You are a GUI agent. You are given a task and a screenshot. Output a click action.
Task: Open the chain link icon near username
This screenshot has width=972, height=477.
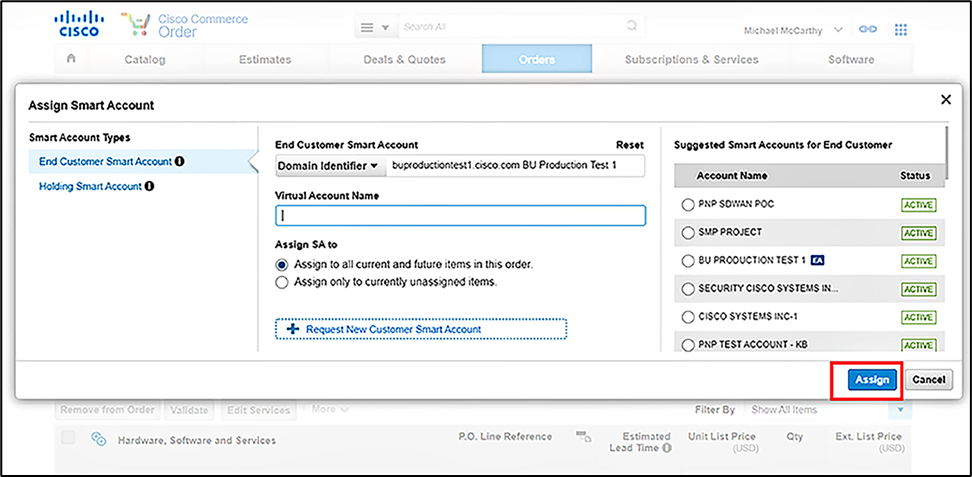coord(867,29)
